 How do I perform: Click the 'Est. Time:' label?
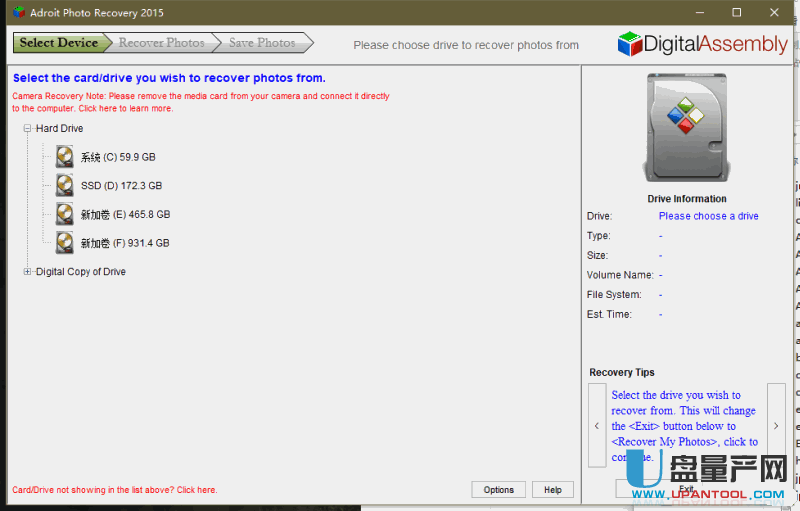[x=609, y=314]
